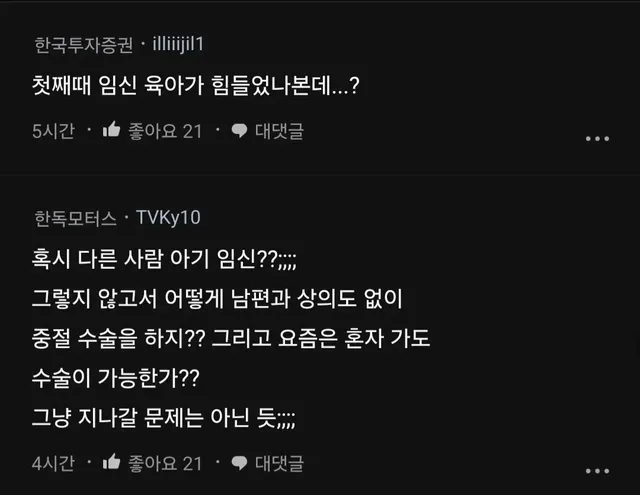Visit the TVKy10 user profile
This screenshot has height=495, width=640.
coord(170,217)
